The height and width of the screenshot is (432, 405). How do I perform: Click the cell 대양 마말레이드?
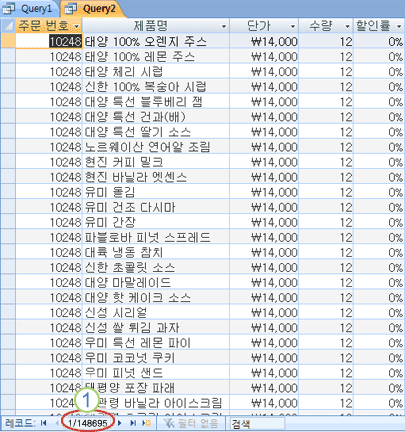click(156, 283)
